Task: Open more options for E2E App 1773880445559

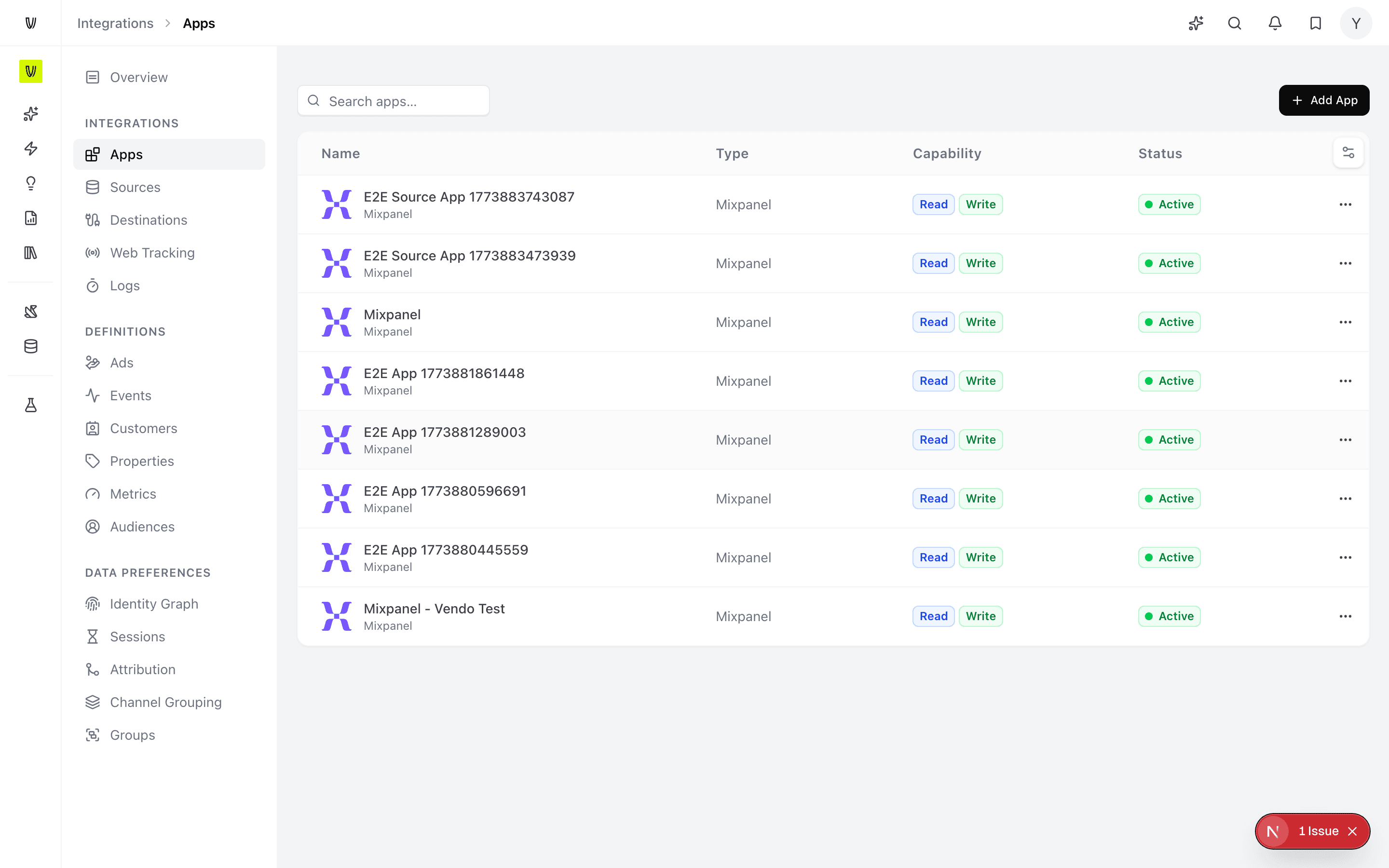Action: [x=1346, y=557]
